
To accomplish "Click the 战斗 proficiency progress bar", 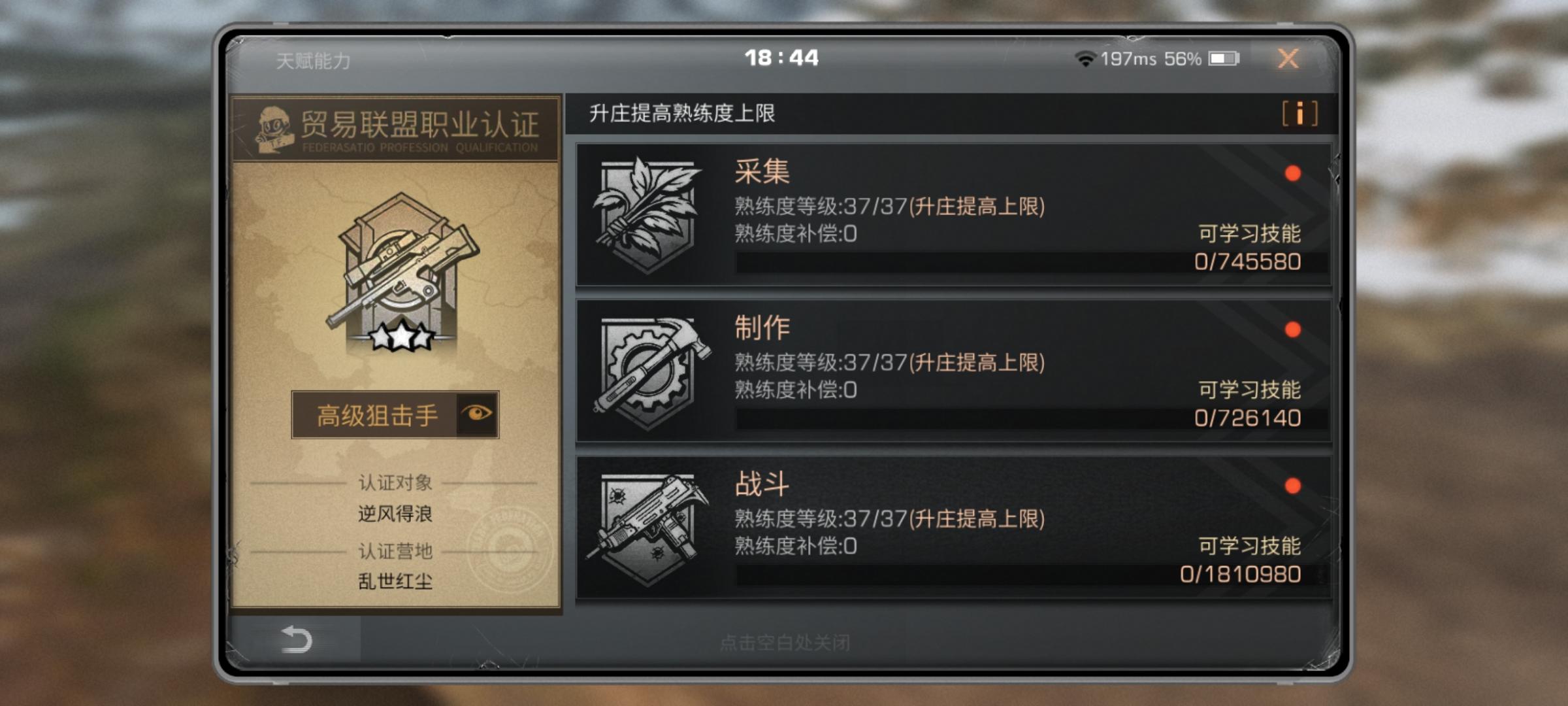I will point(1032,575).
